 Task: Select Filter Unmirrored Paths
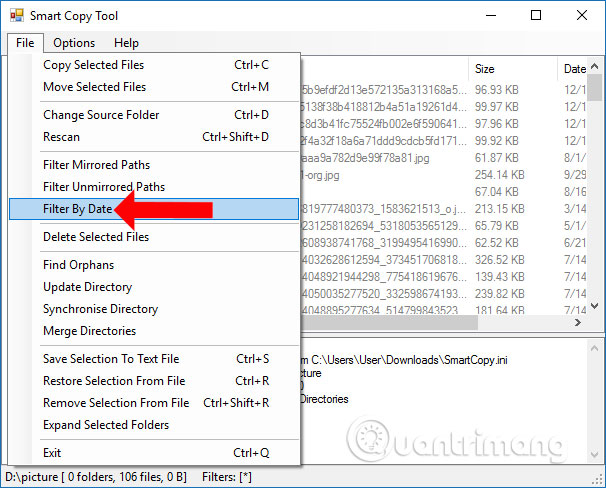click(x=104, y=187)
